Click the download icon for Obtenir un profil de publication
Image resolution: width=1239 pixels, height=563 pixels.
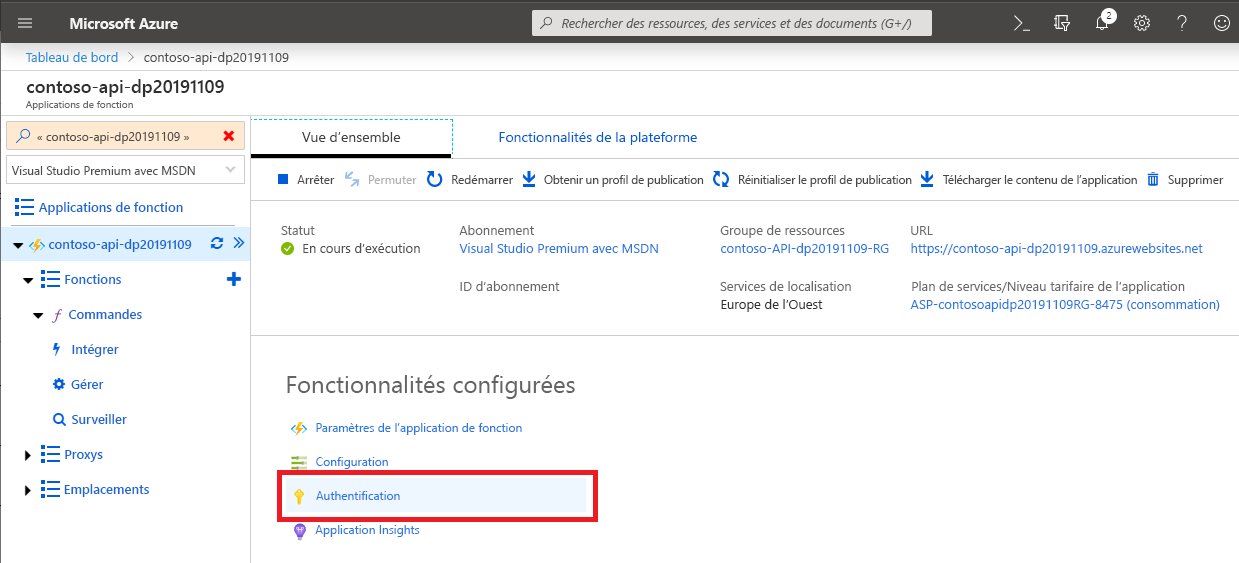tap(530, 180)
